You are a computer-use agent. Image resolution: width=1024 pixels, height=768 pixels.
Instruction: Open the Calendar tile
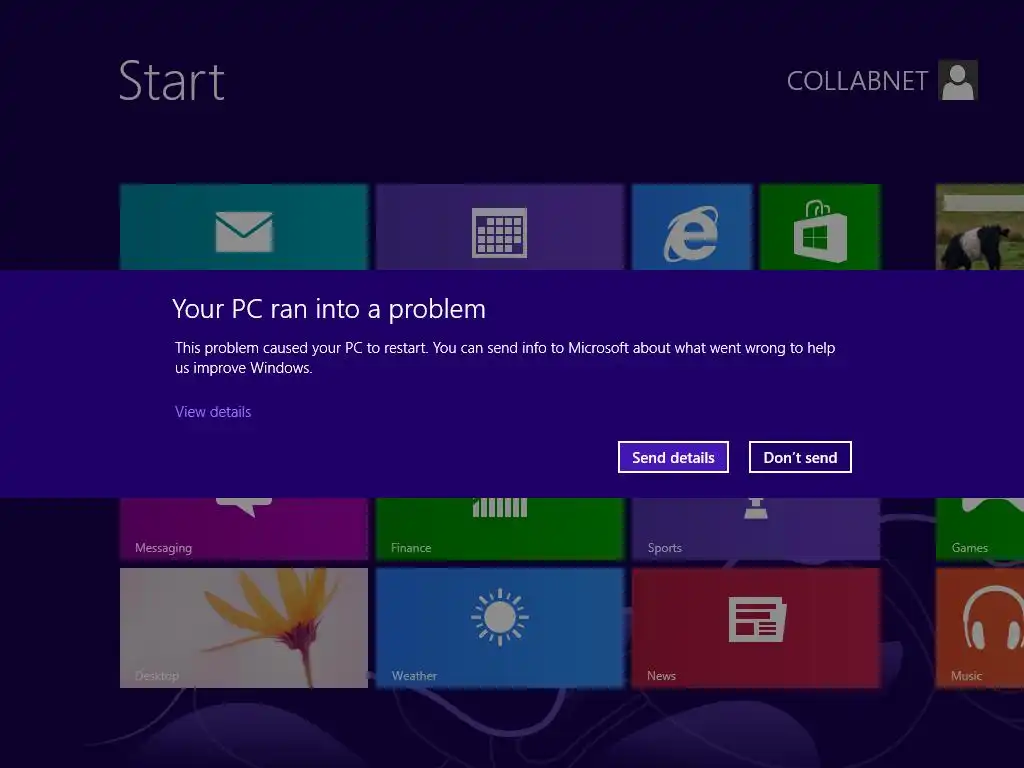(500, 227)
